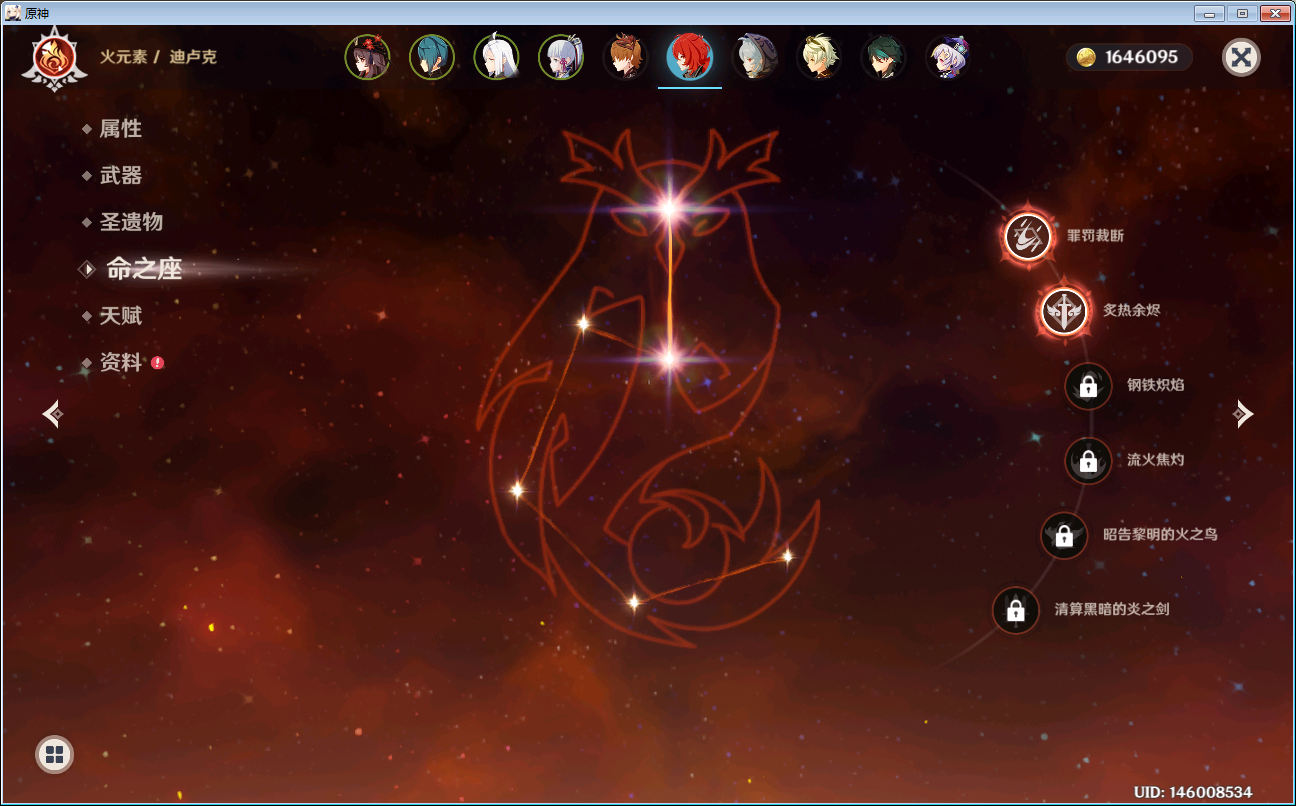1296x806 pixels.
Task: Close the character screen with X button
Action: pos(1241,57)
